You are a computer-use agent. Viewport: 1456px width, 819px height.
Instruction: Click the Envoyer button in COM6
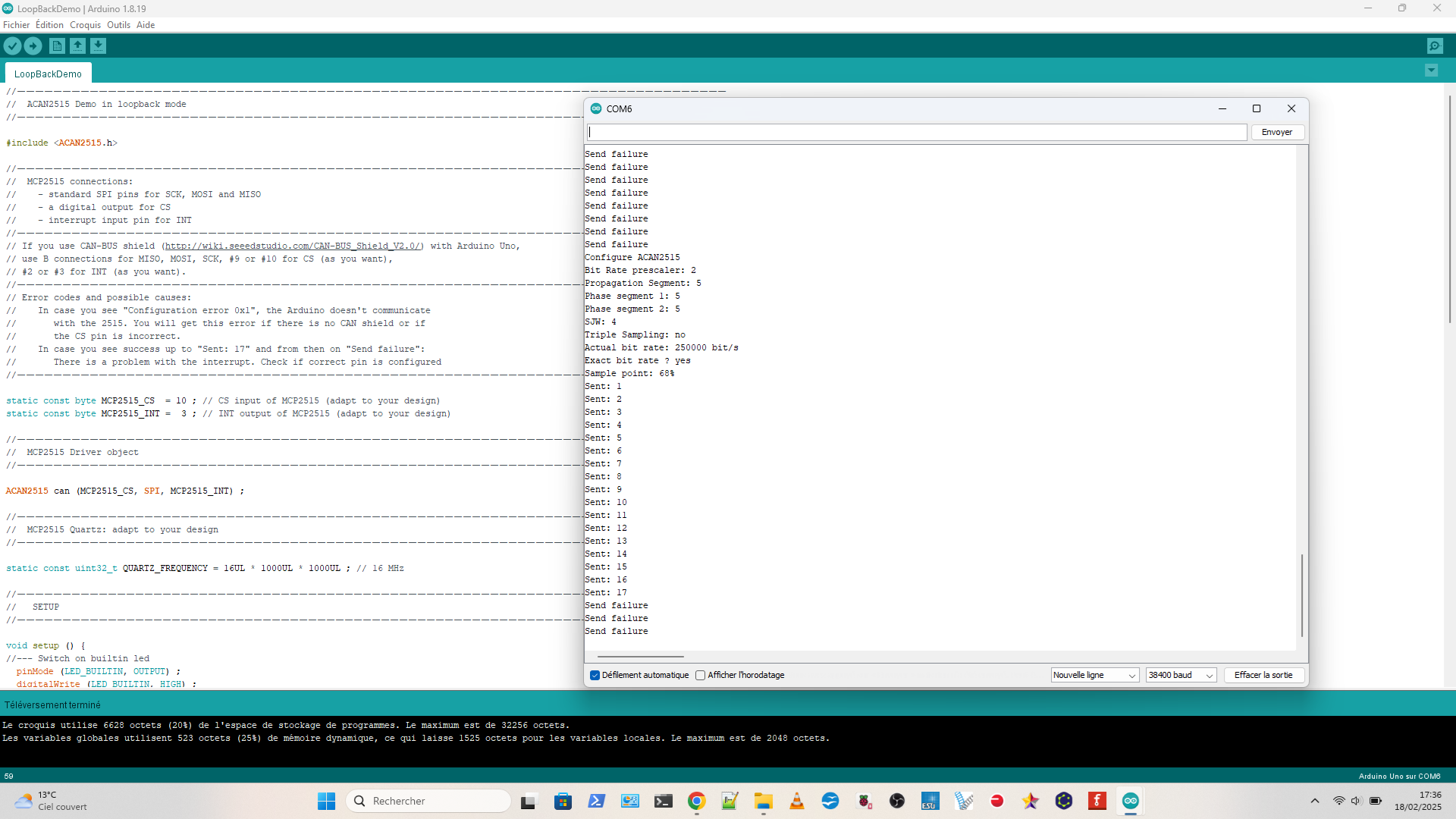coord(1277,132)
